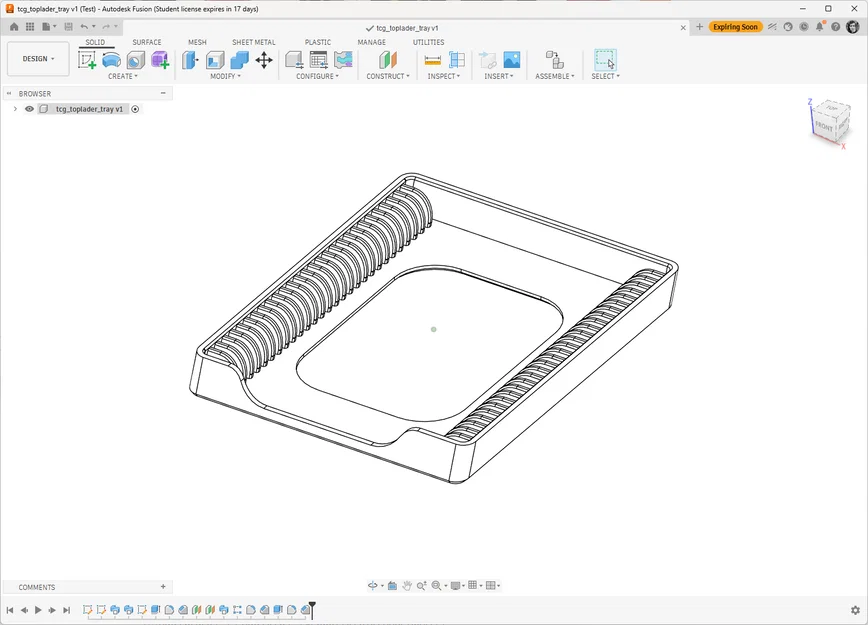Open the Insert image canvas icon

pos(512,60)
